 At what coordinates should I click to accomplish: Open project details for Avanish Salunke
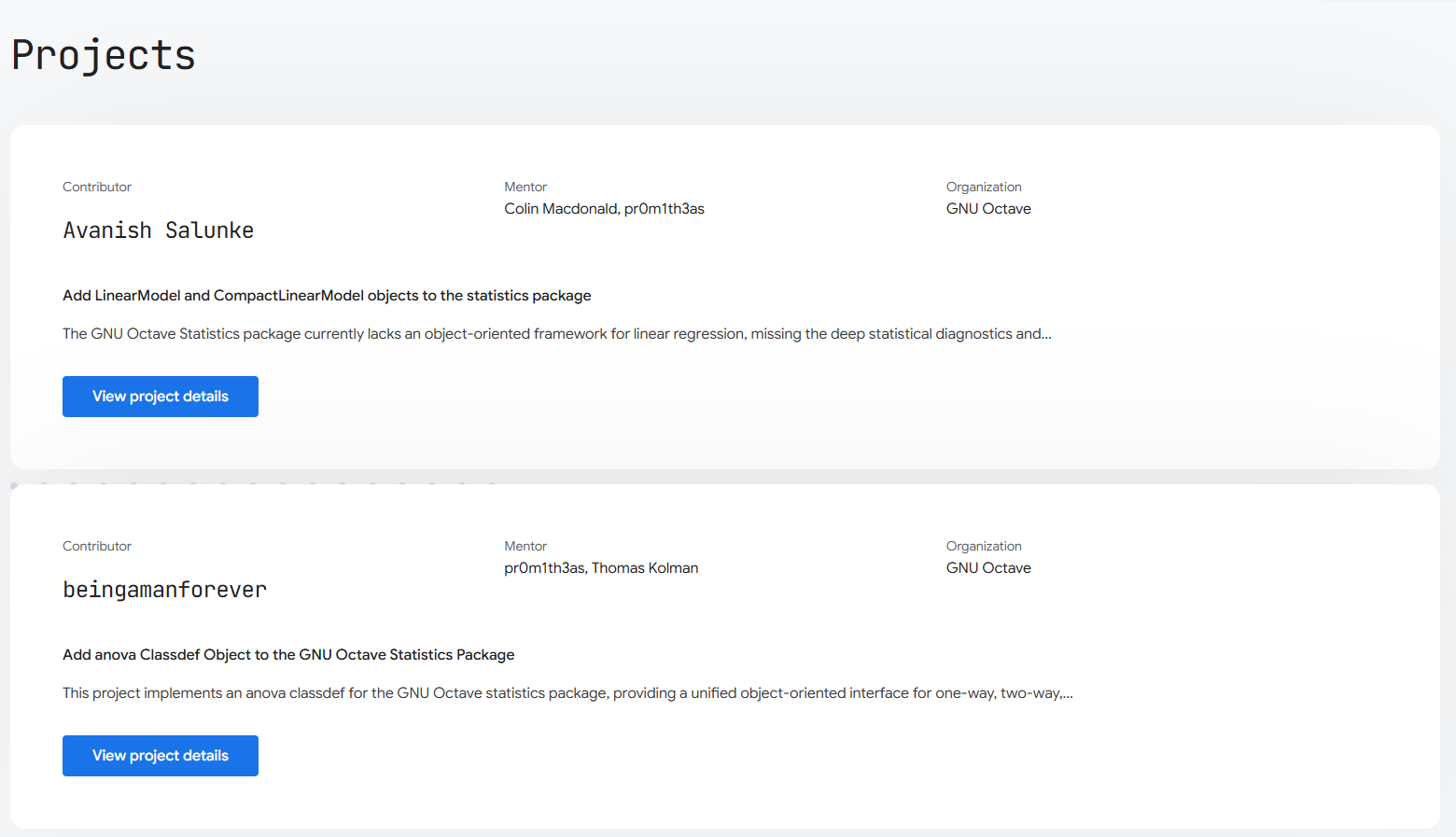tap(161, 397)
